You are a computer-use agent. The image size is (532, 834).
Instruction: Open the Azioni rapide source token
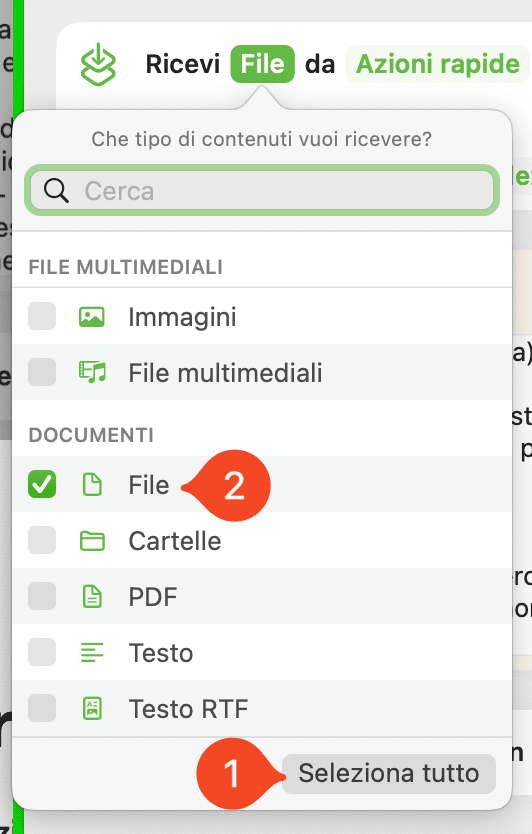click(x=437, y=64)
